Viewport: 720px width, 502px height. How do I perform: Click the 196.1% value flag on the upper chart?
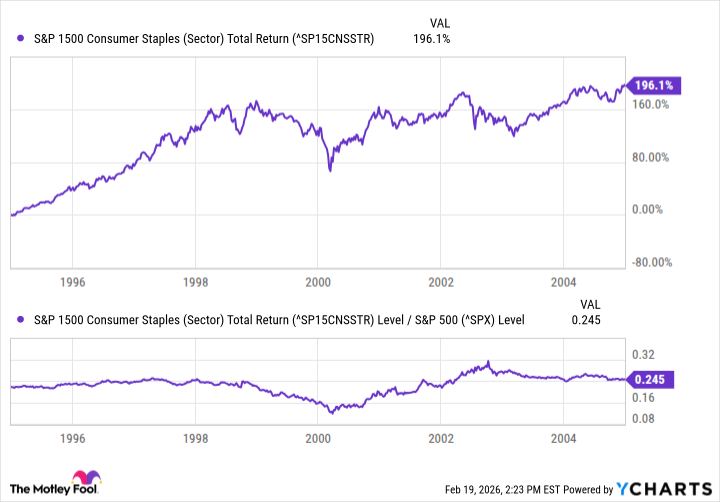coord(651,85)
